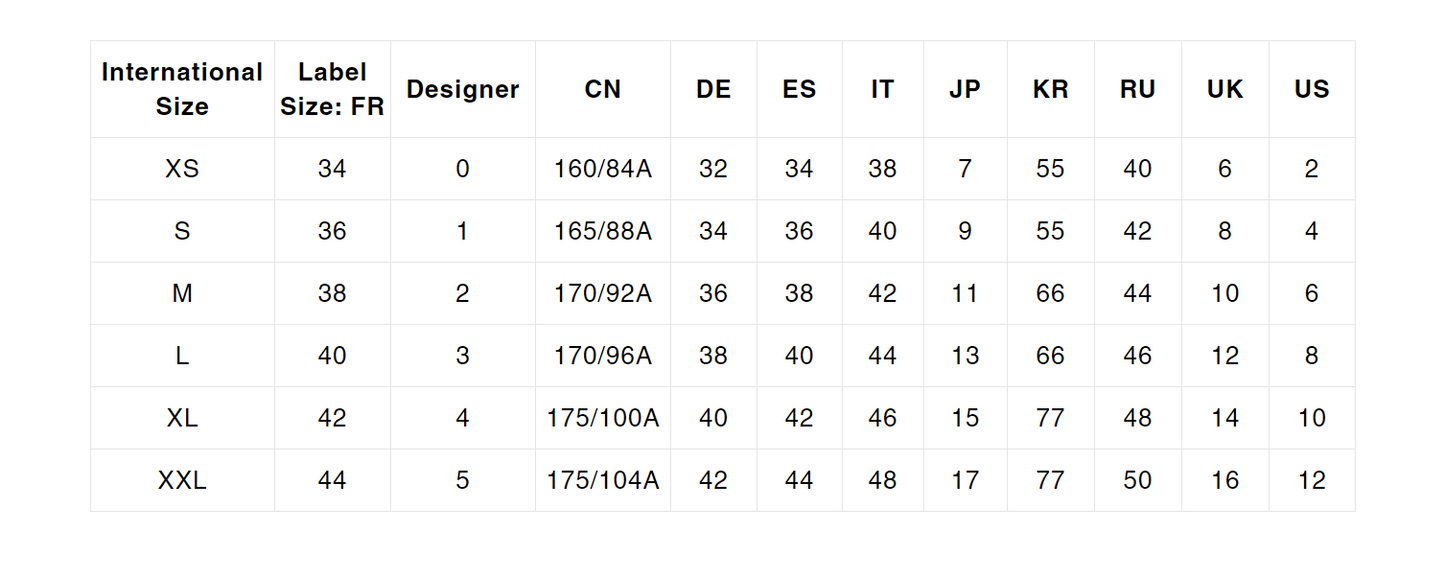Screen dimensions: 1445x577
Task: Click the International Size column header
Action: tap(182, 89)
